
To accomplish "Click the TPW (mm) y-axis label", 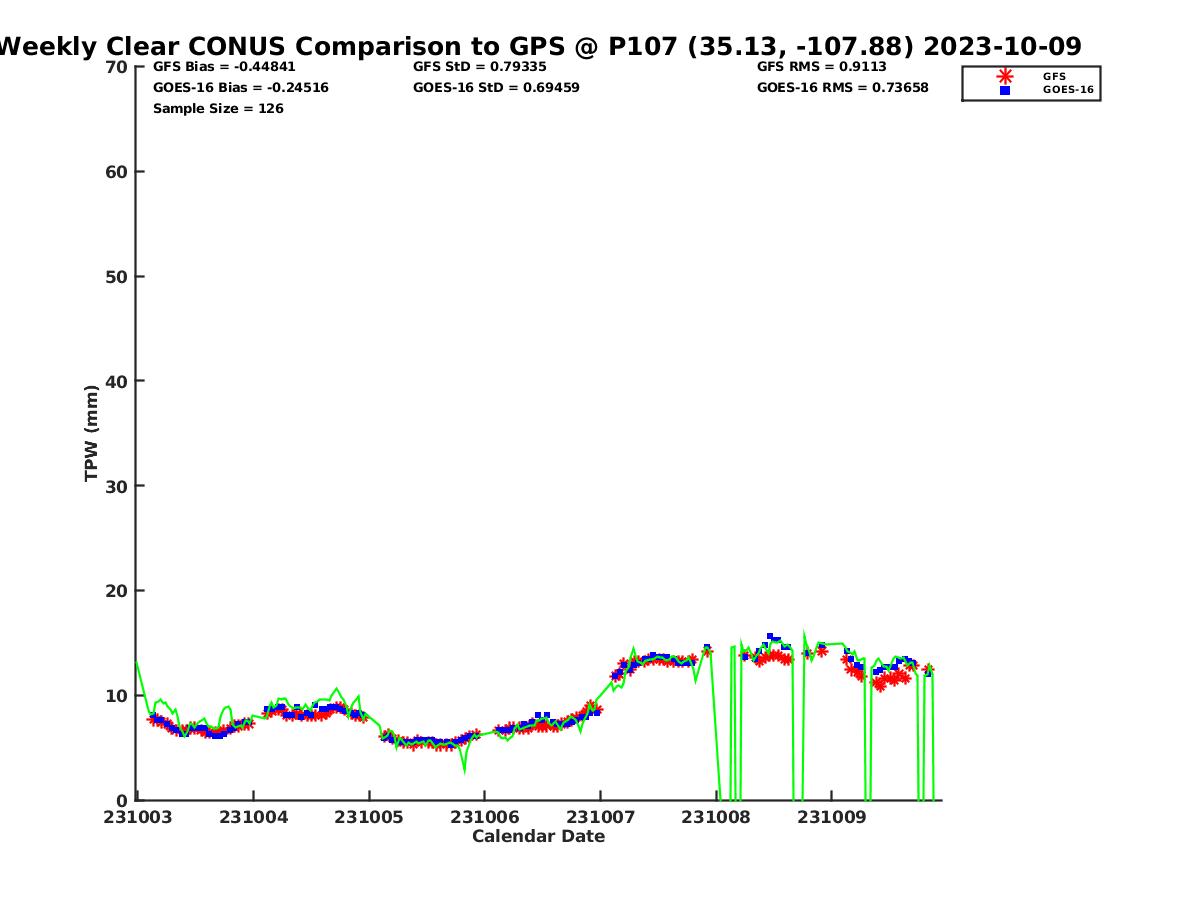I will (x=92, y=433).
